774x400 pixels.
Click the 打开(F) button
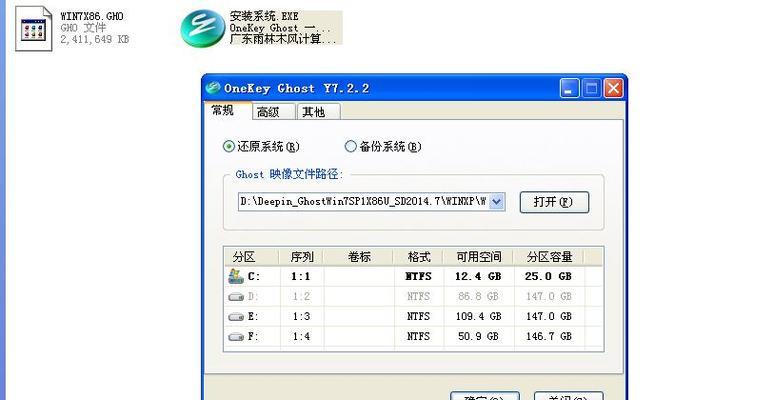(554, 202)
